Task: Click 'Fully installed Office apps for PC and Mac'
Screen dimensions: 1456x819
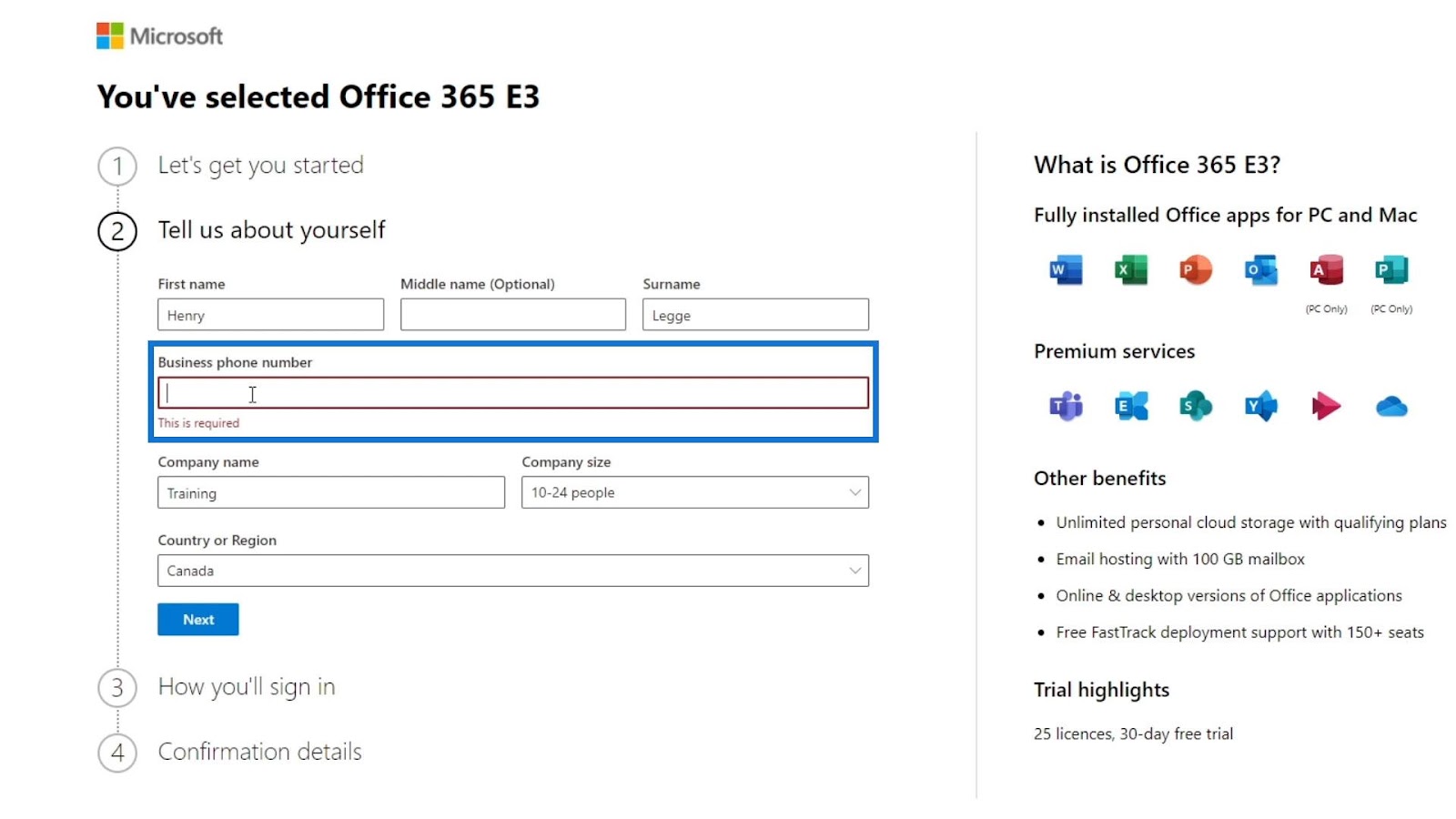Action: click(x=1226, y=216)
